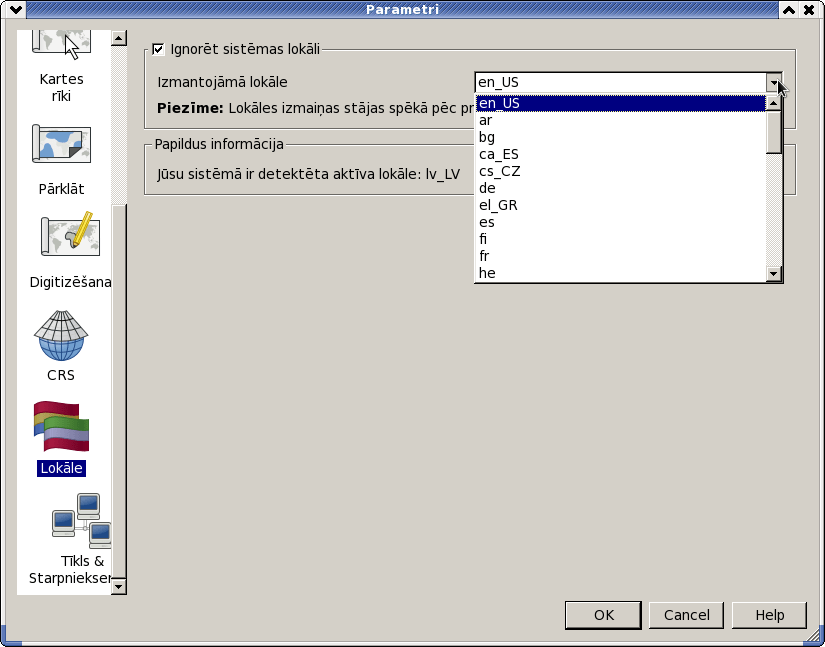Click the sidebar scroll-down arrow
The width and height of the screenshot is (825, 647).
119,586
